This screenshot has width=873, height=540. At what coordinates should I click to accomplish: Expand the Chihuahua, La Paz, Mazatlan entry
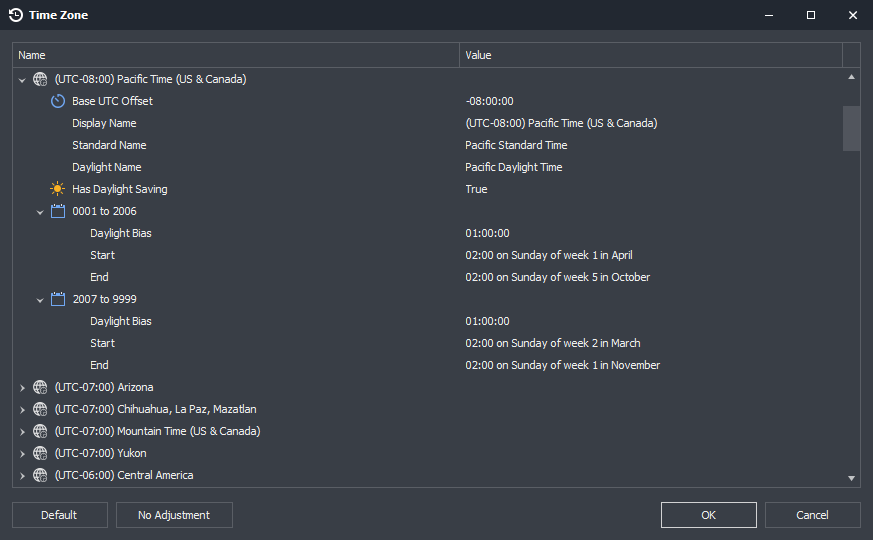[x=22, y=410]
